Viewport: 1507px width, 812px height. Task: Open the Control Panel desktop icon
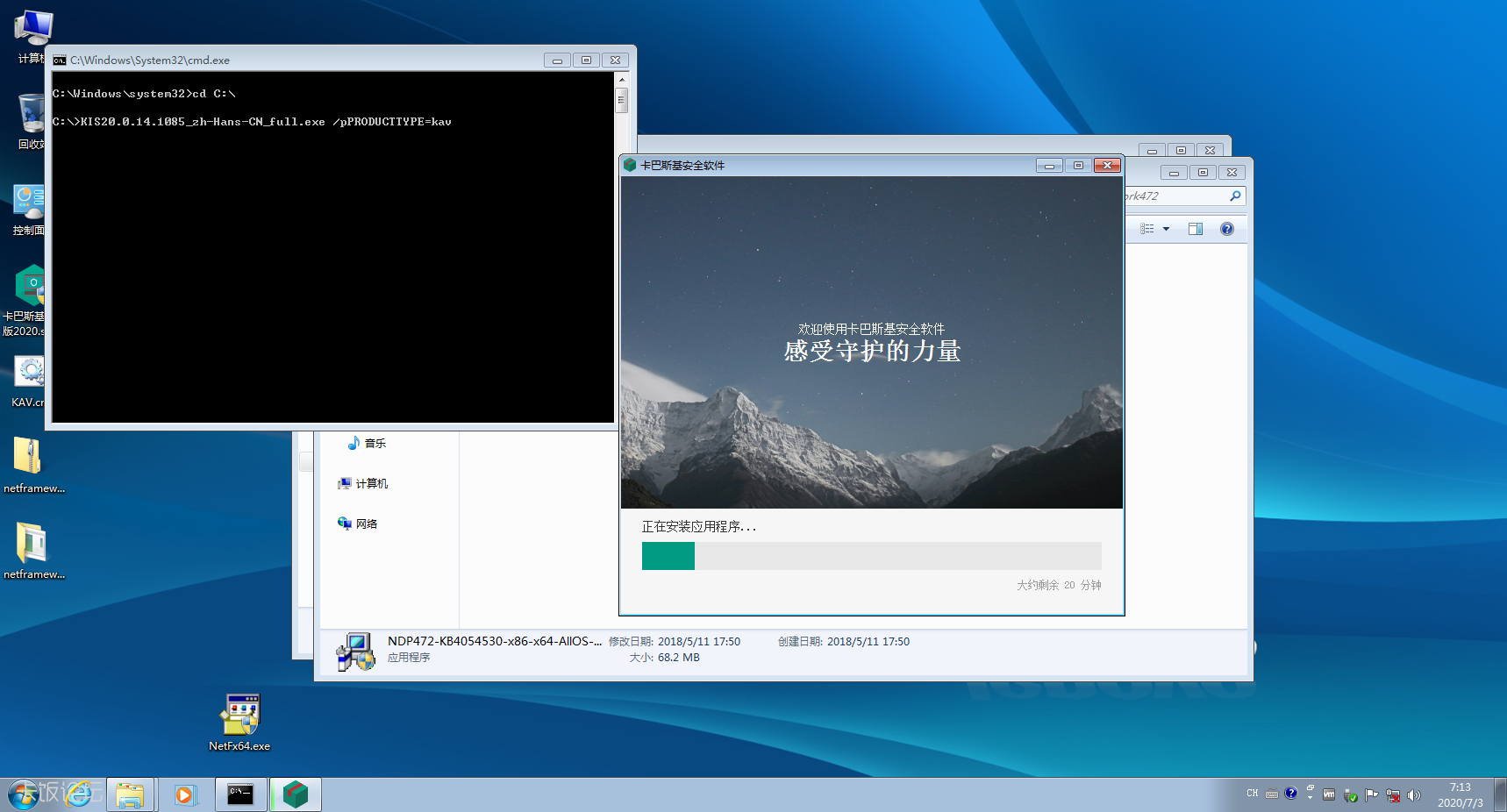coord(29,208)
